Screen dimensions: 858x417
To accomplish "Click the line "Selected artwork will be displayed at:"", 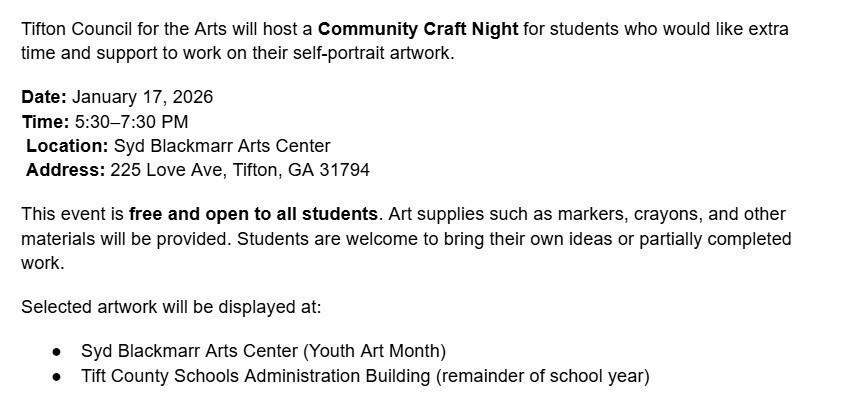I will point(171,307).
